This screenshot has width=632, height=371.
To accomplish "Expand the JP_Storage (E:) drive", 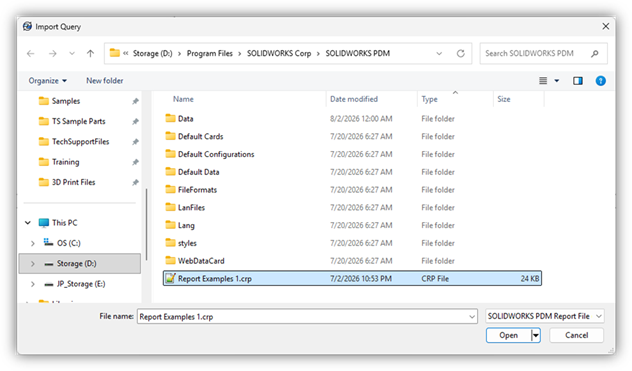I will pyautogui.click(x=33, y=284).
